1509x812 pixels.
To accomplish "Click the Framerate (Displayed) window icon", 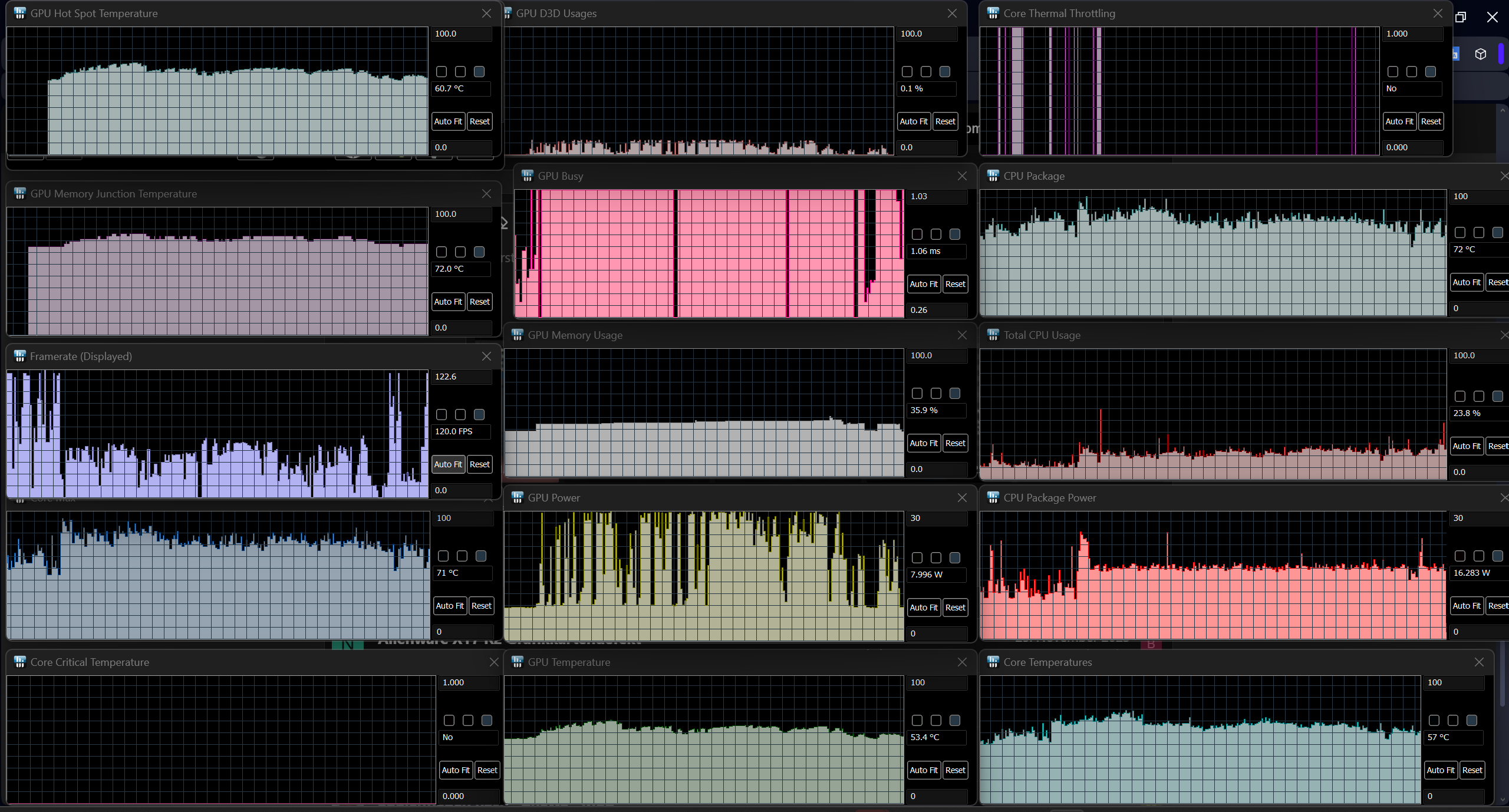I will [19, 356].
